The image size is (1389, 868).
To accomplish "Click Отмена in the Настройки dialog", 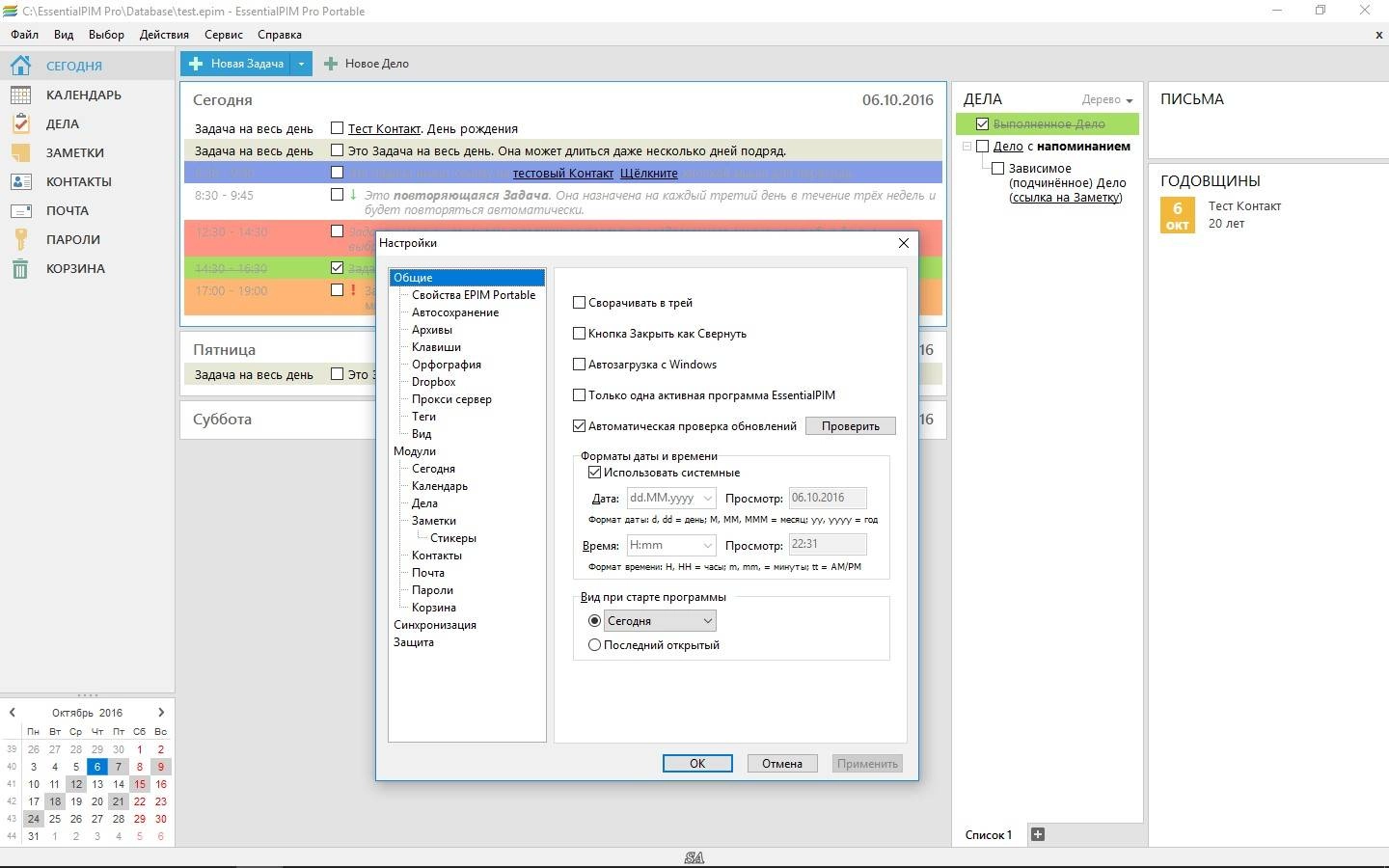I will pyautogui.click(x=782, y=764).
